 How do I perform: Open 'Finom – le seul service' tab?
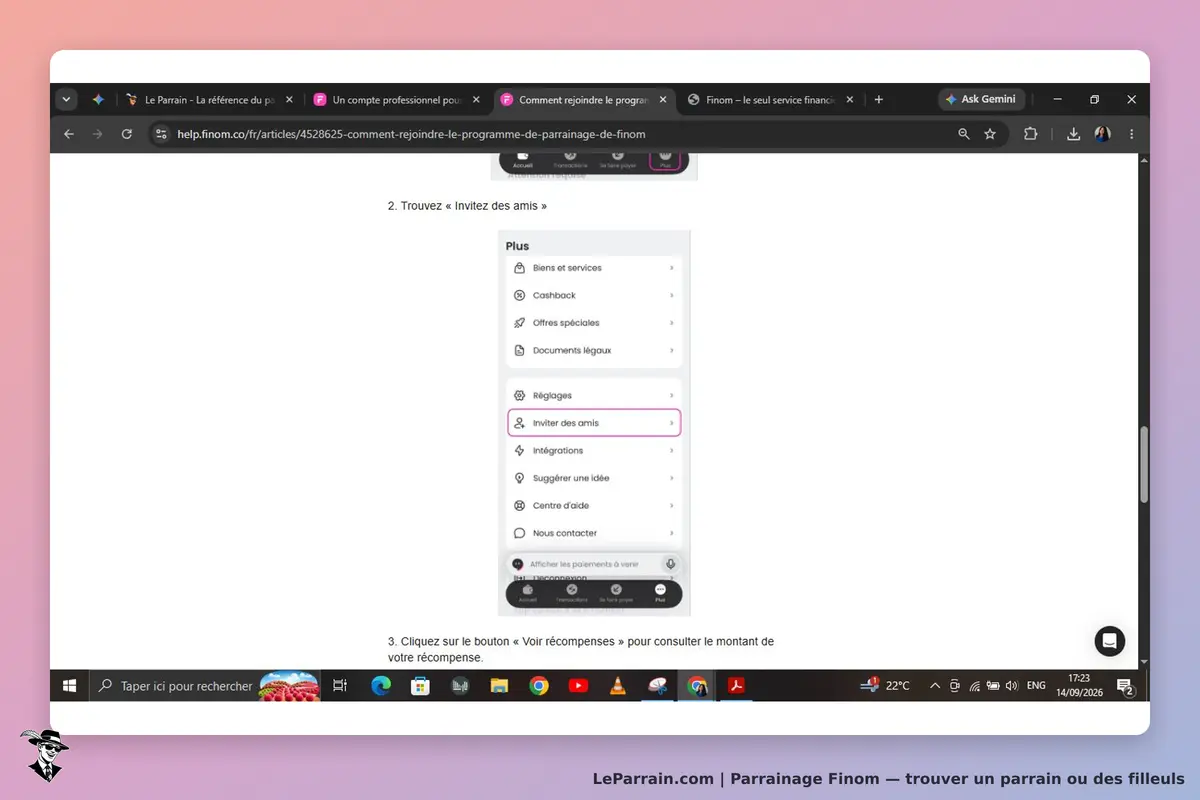768,100
